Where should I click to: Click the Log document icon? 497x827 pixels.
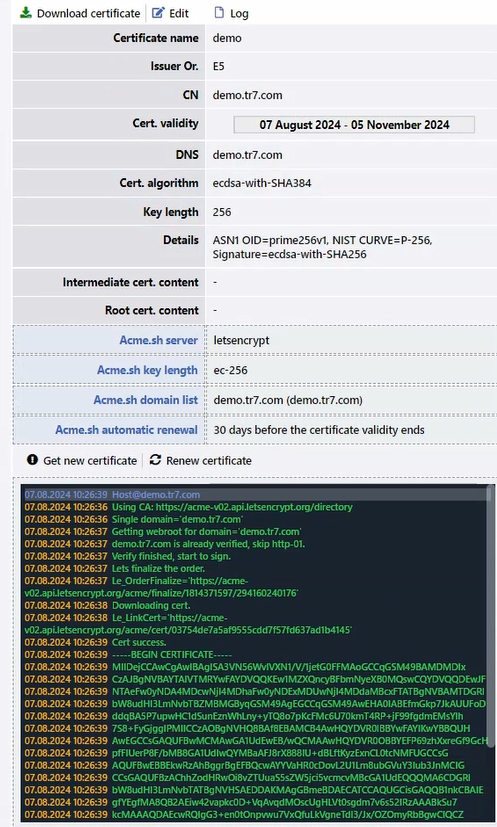point(219,13)
